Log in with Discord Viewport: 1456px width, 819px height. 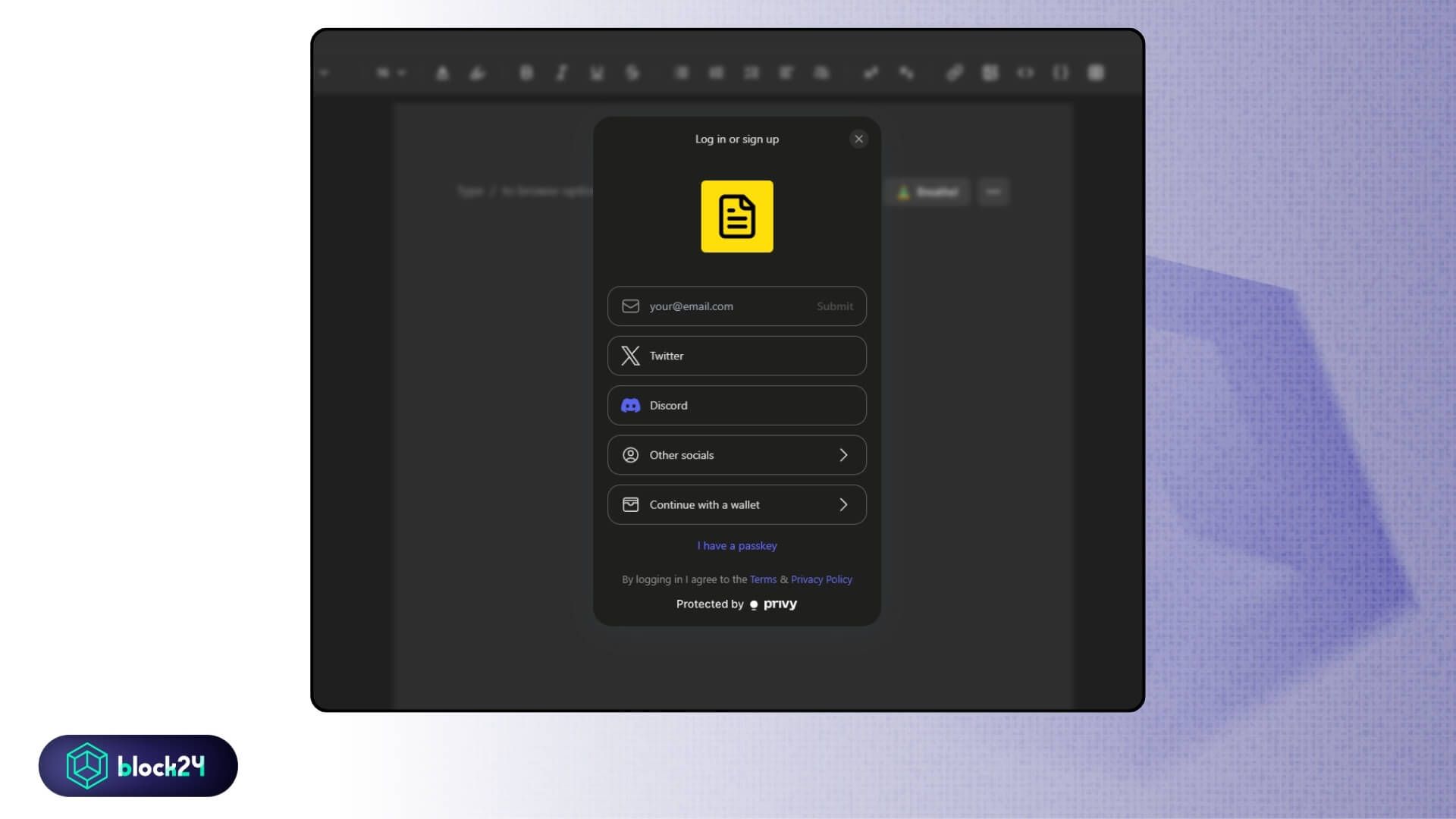736,406
